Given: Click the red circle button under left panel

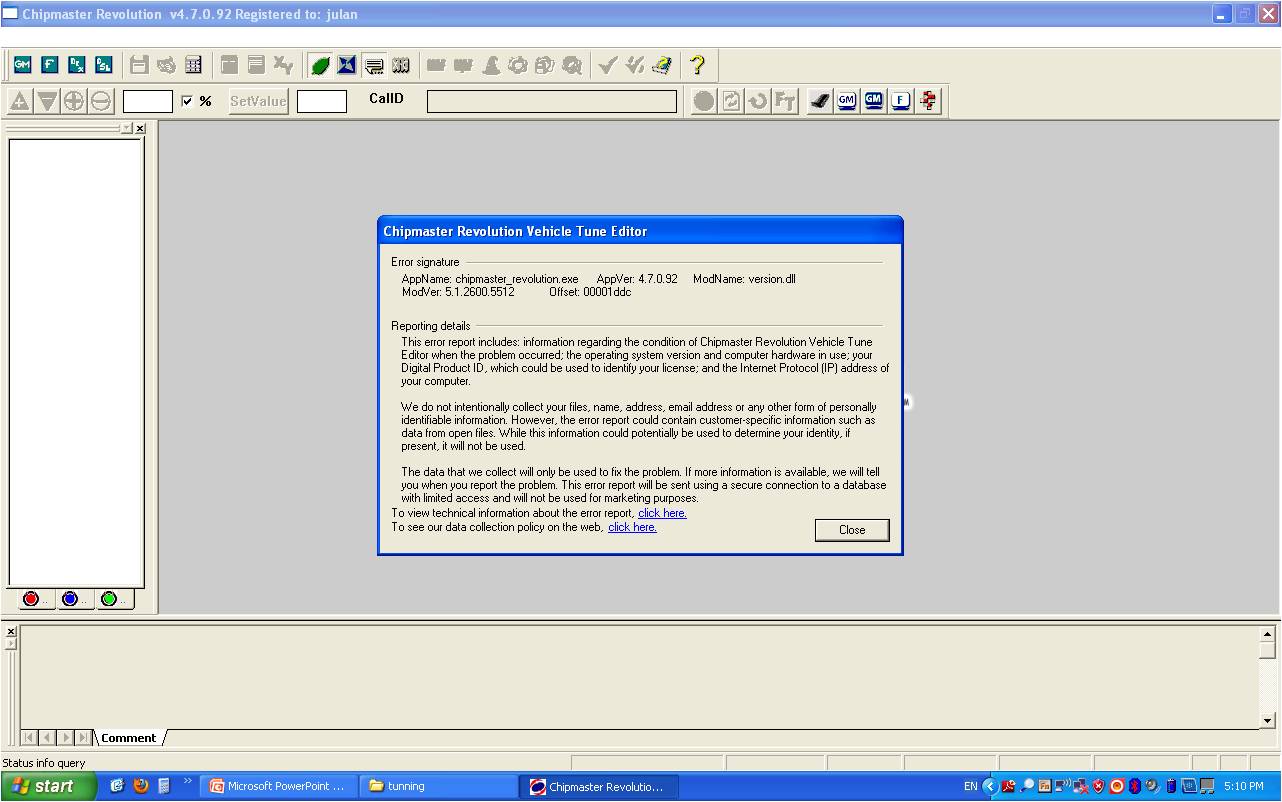Looking at the screenshot, I should (x=31, y=599).
